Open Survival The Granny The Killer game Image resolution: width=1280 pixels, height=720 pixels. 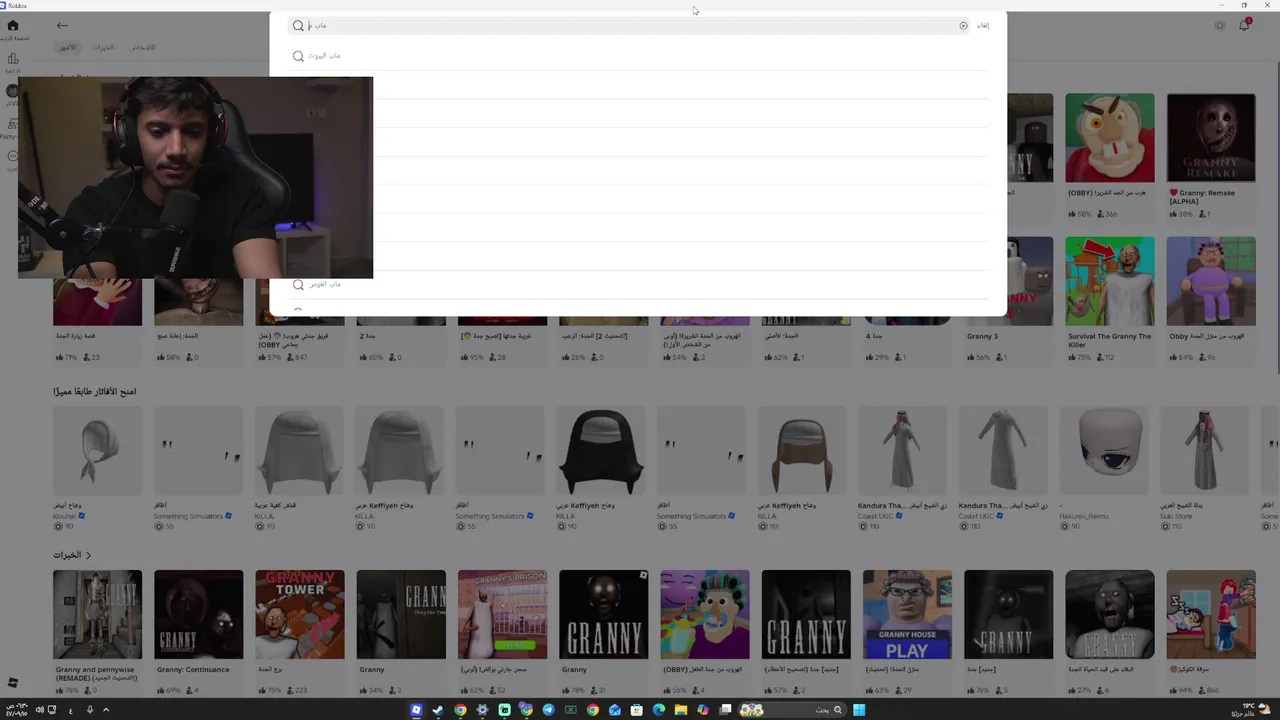1109,281
